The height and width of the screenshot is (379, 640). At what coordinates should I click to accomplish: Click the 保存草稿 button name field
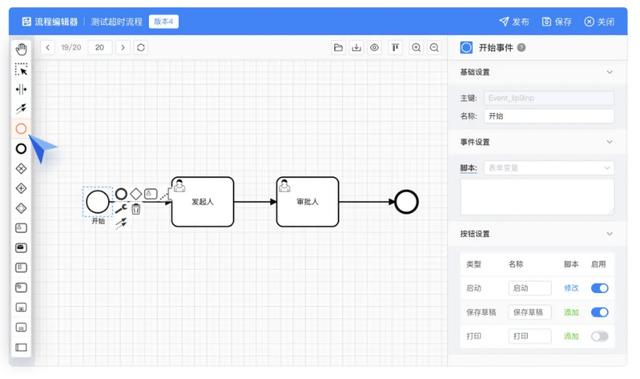pyautogui.click(x=530, y=312)
